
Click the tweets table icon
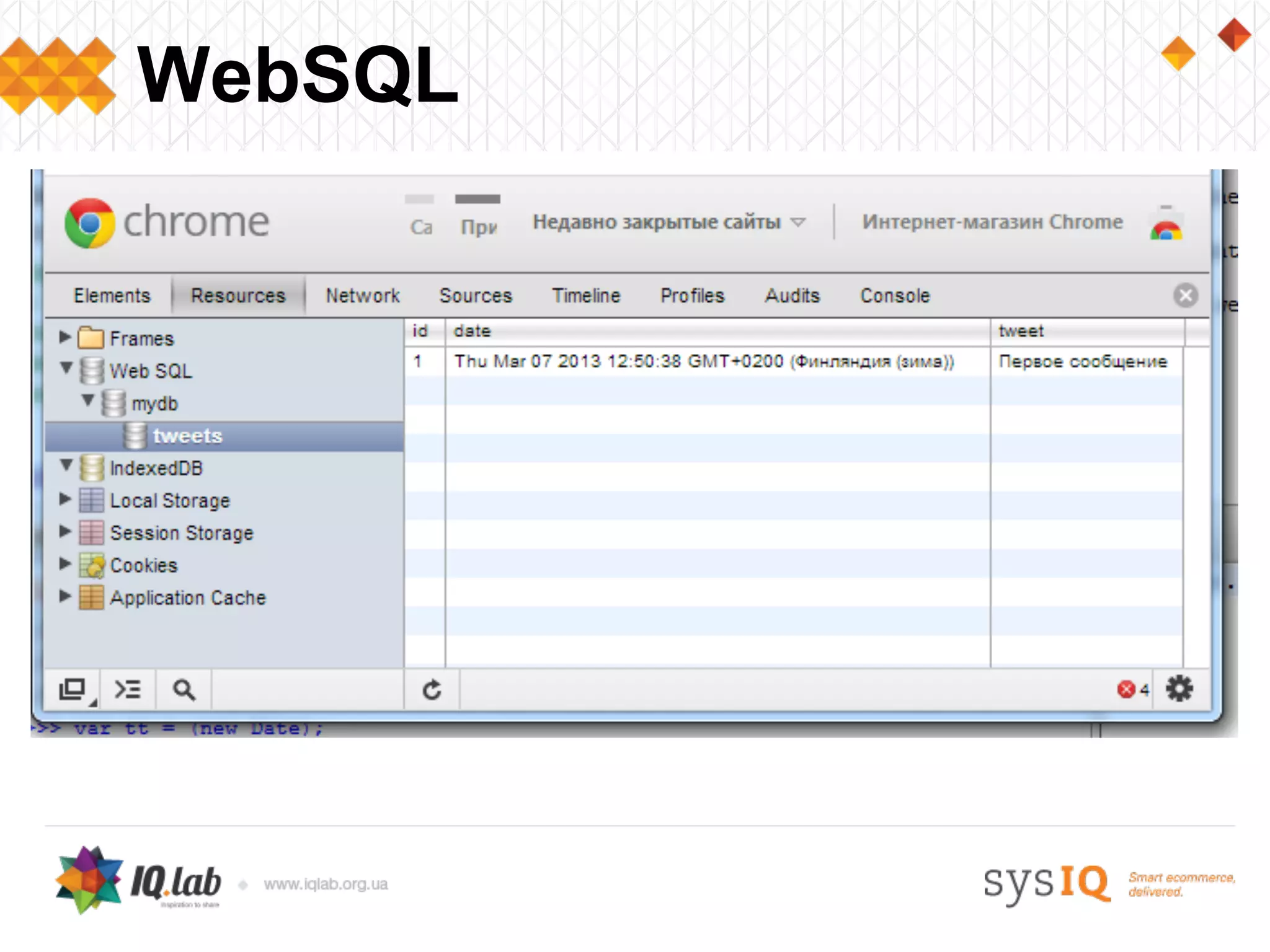pos(135,436)
